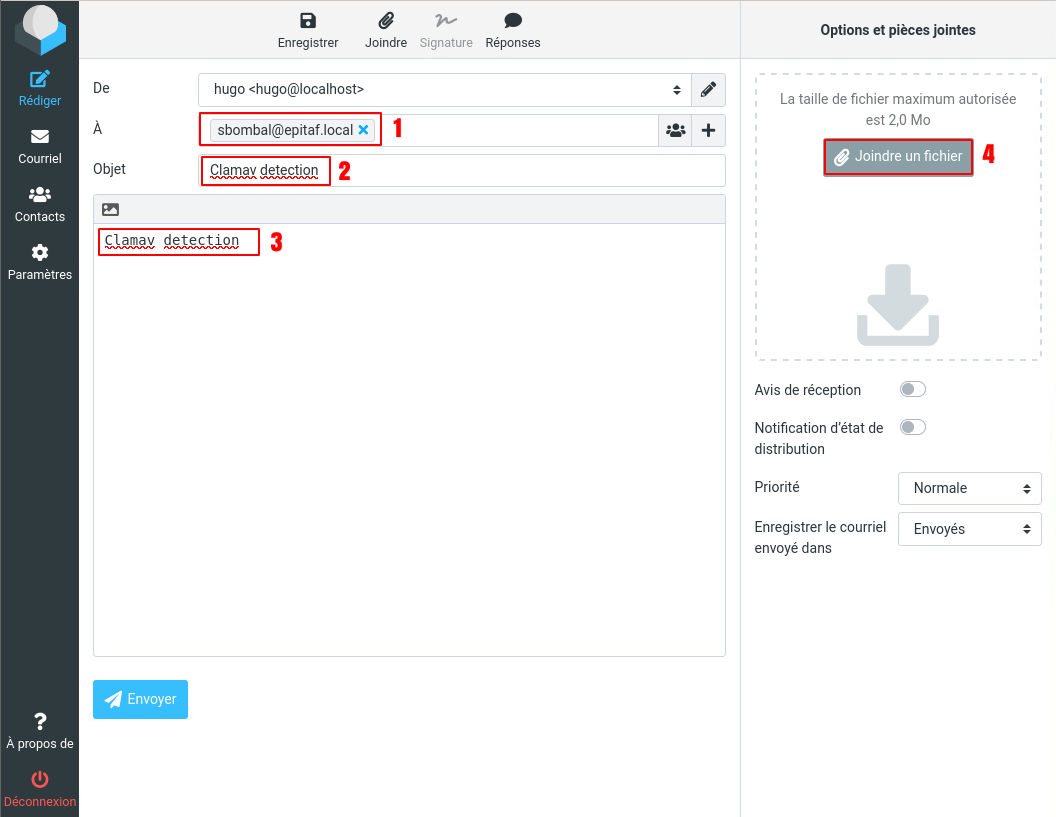The image size is (1056, 817).
Task: Enable the Avis de réception toggle
Action: pyautogui.click(x=913, y=389)
